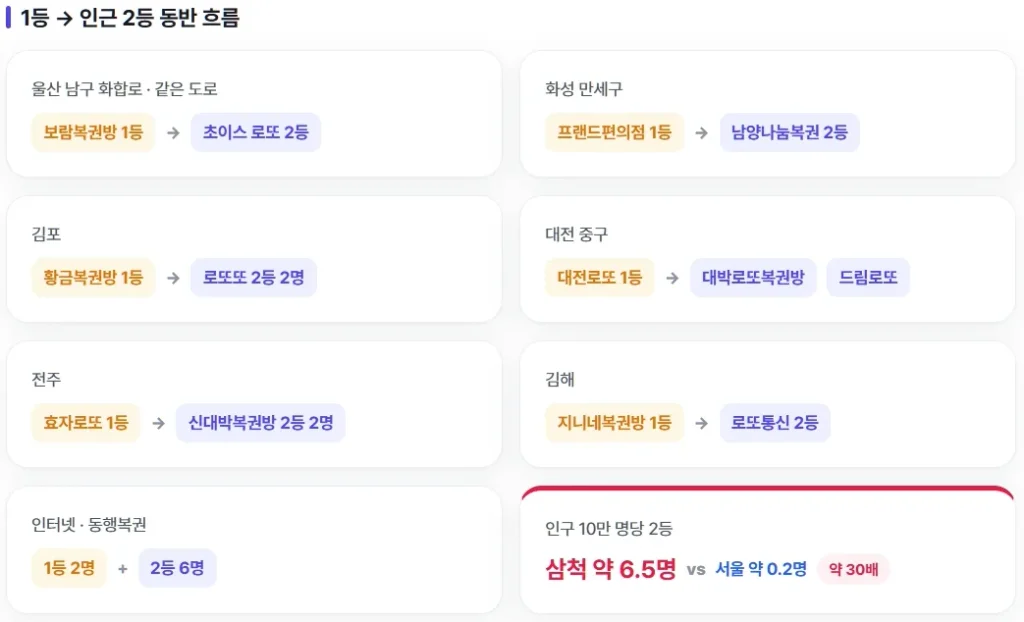Click arrow between 보람복권방 and 초이스 로또
The image size is (1024, 622).
(x=173, y=133)
